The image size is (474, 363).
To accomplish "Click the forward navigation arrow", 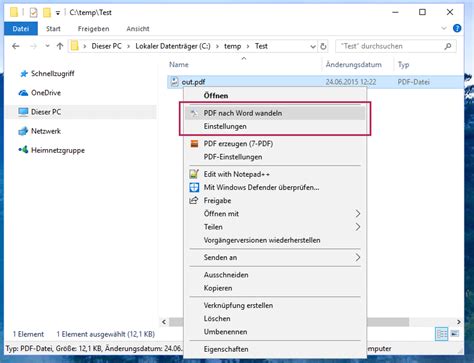I will coord(33,46).
